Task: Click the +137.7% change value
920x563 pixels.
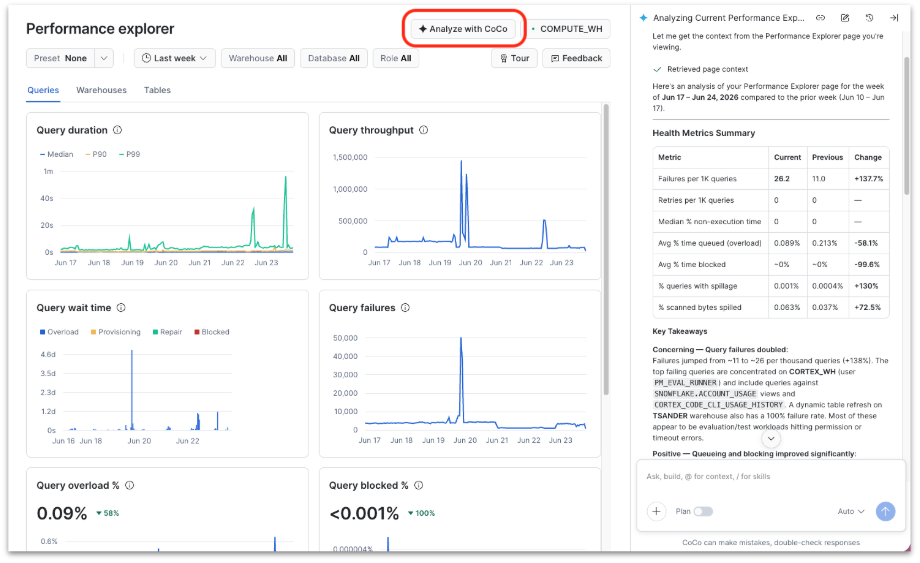Action: (868, 178)
